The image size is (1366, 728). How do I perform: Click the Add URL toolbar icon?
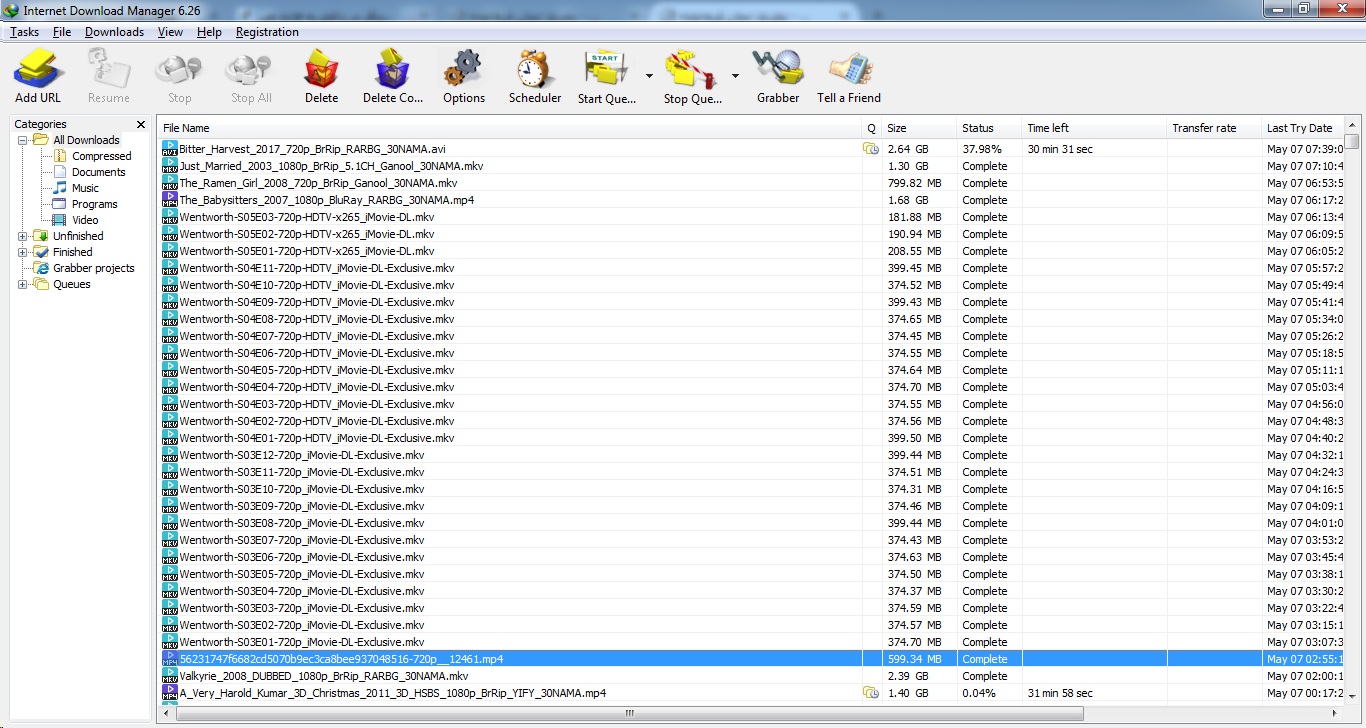tap(38, 69)
